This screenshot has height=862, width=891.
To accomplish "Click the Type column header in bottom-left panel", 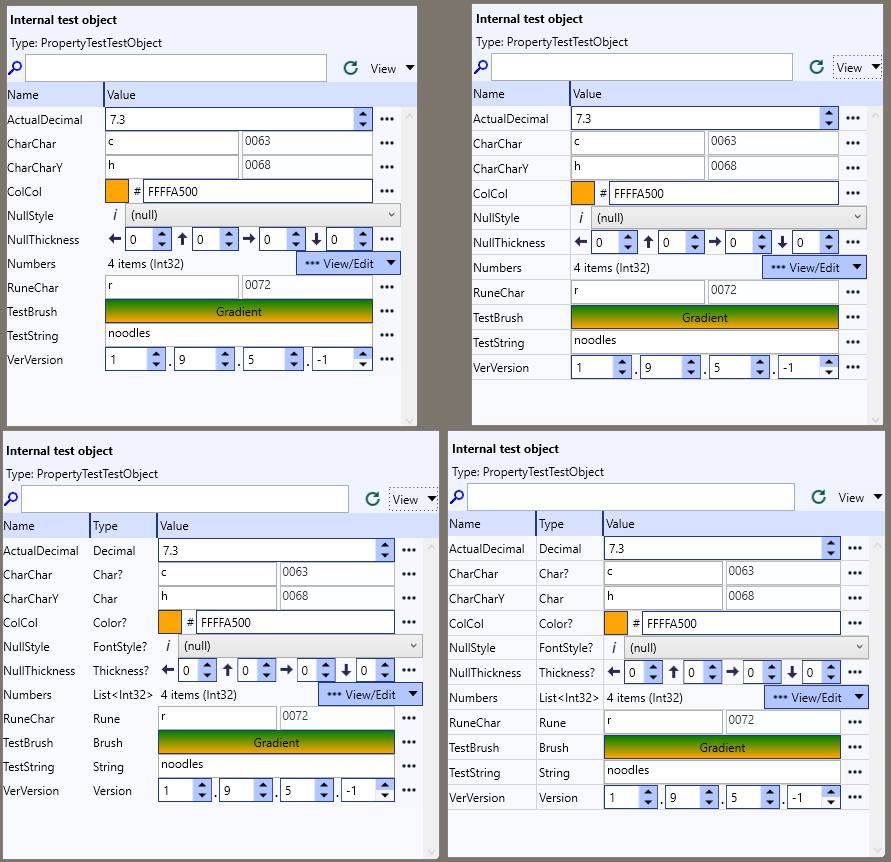I will point(123,526).
